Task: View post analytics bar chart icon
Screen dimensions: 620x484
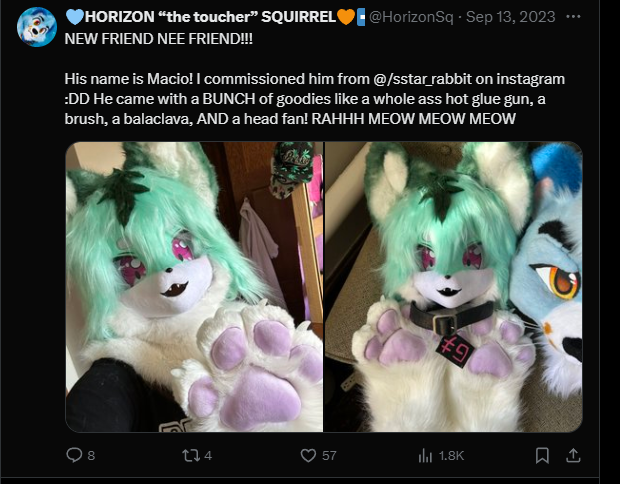Action: pyautogui.click(x=425, y=456)
